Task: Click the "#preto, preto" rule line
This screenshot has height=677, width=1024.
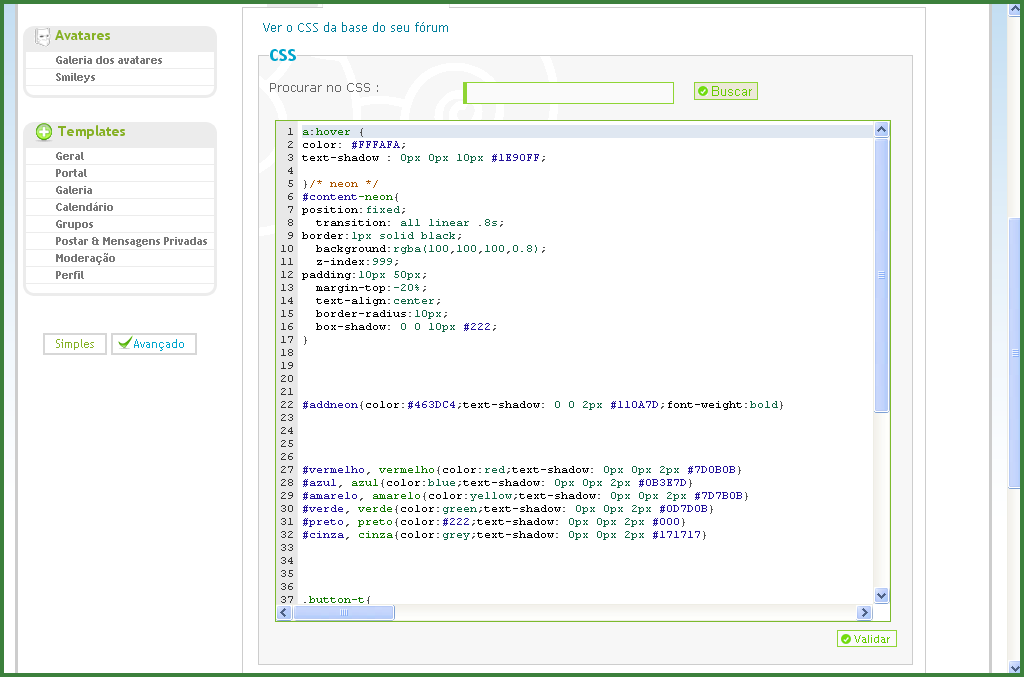Action: click(494, 522)
